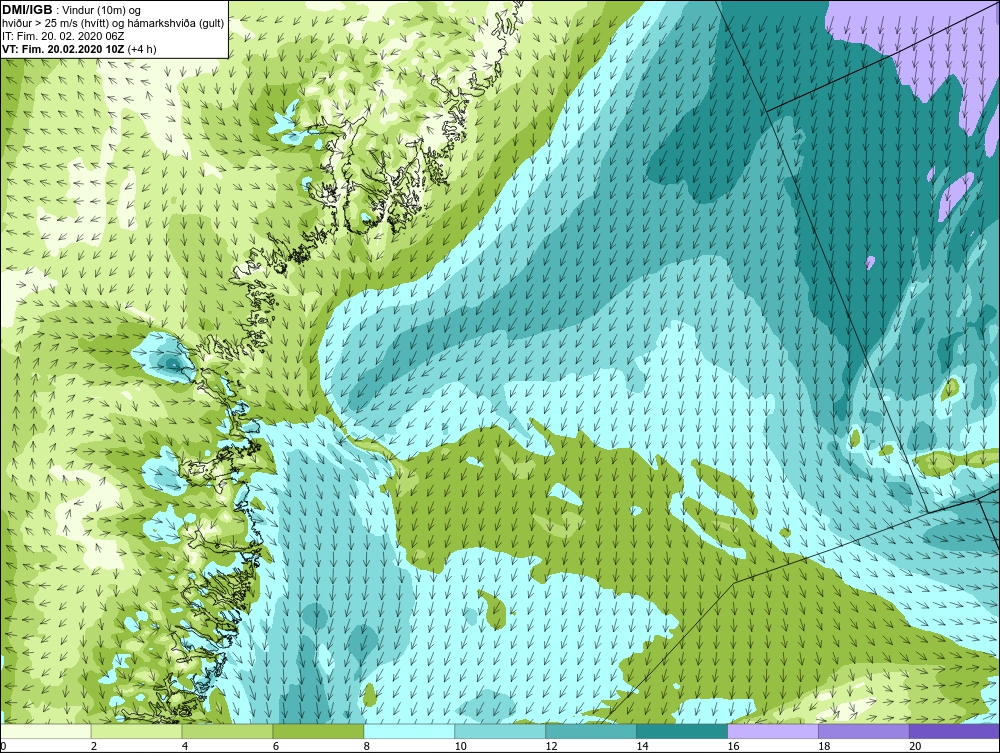Click the legend scale value '2'
This screenshot has height=753, width=1000.
[x=94, y=746]
